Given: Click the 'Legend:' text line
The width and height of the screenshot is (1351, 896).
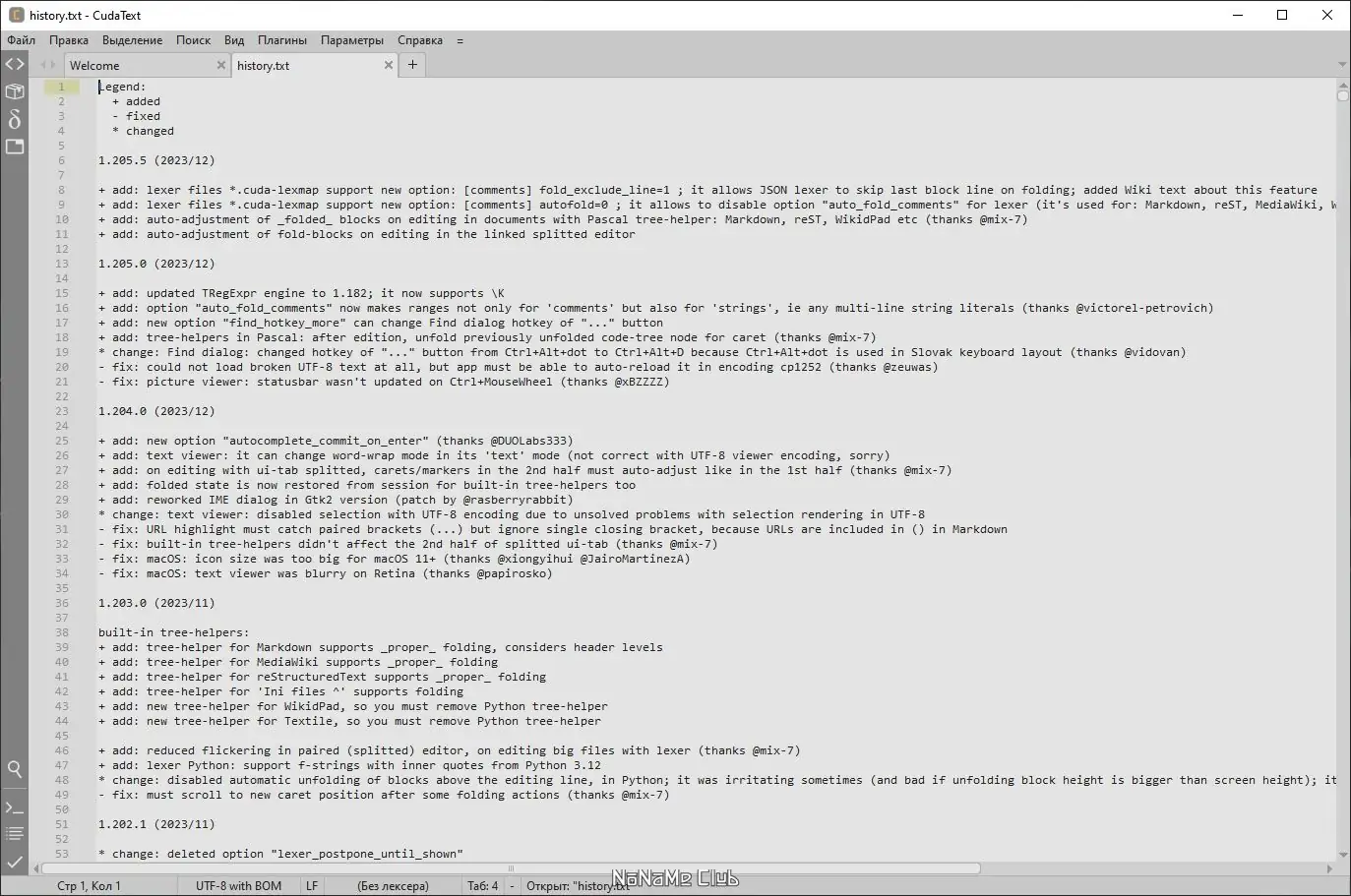Looking at the screenshot, I should coord(122,87).
